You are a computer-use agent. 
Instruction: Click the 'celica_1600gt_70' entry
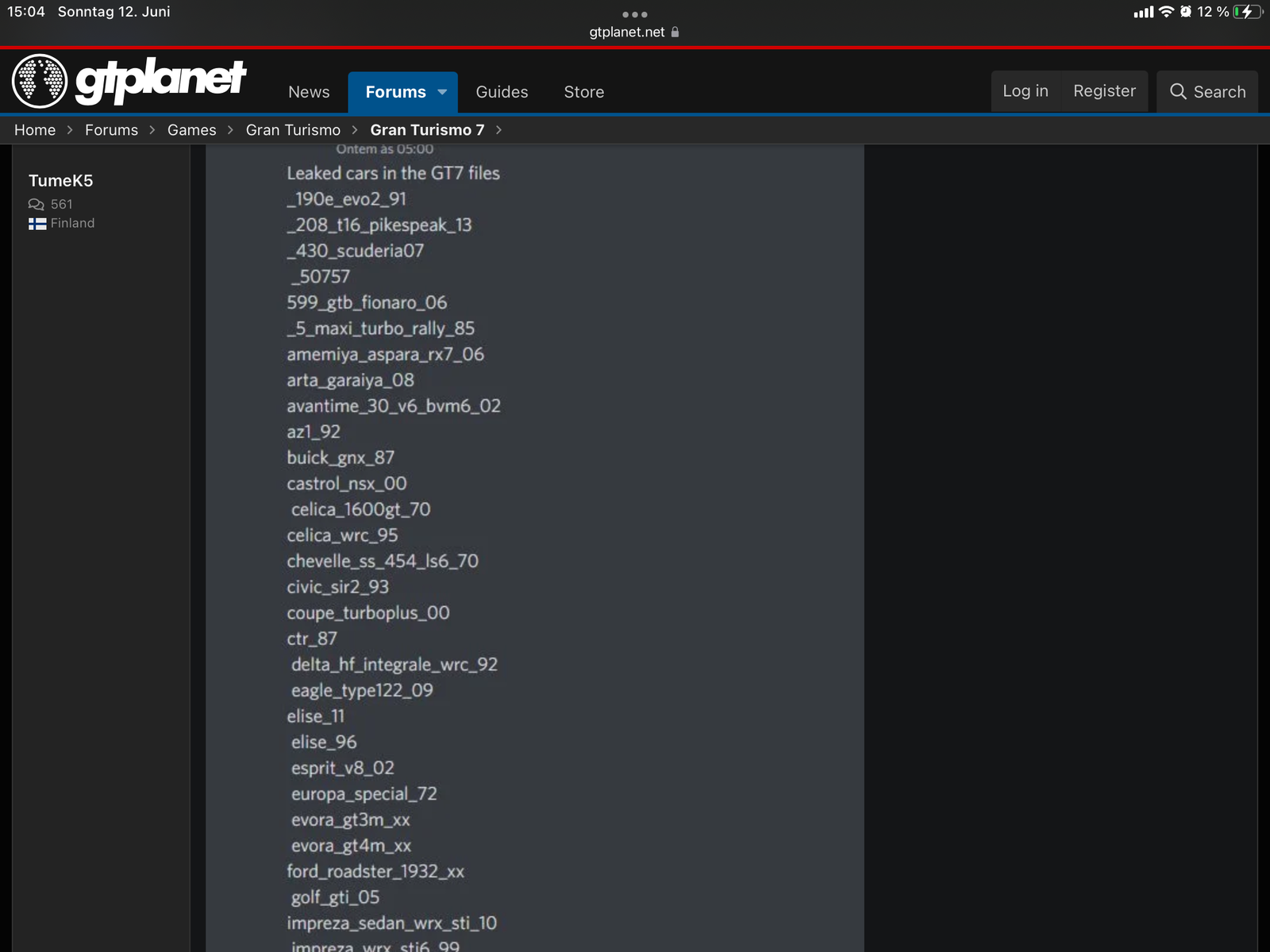[361, 509]
